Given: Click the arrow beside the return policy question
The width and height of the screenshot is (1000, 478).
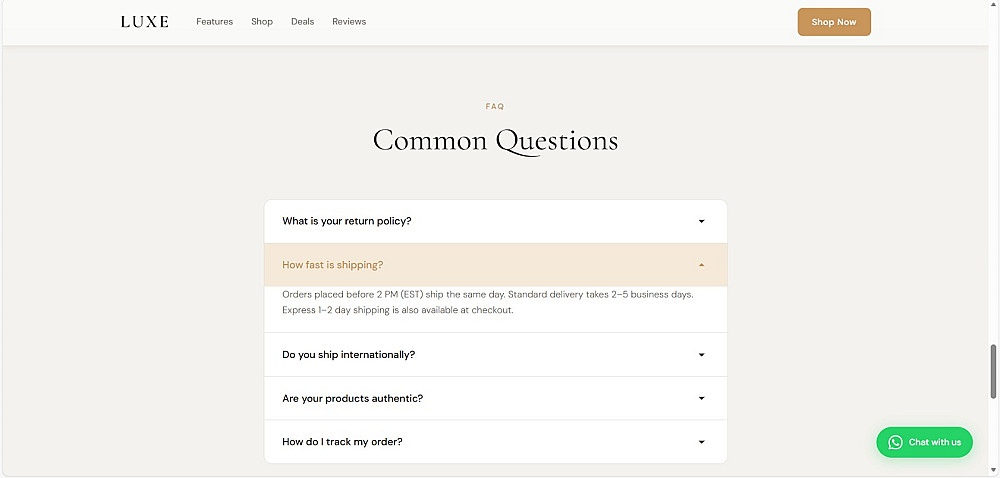Looking at the screenshot, I should click(x=701, y=221).
